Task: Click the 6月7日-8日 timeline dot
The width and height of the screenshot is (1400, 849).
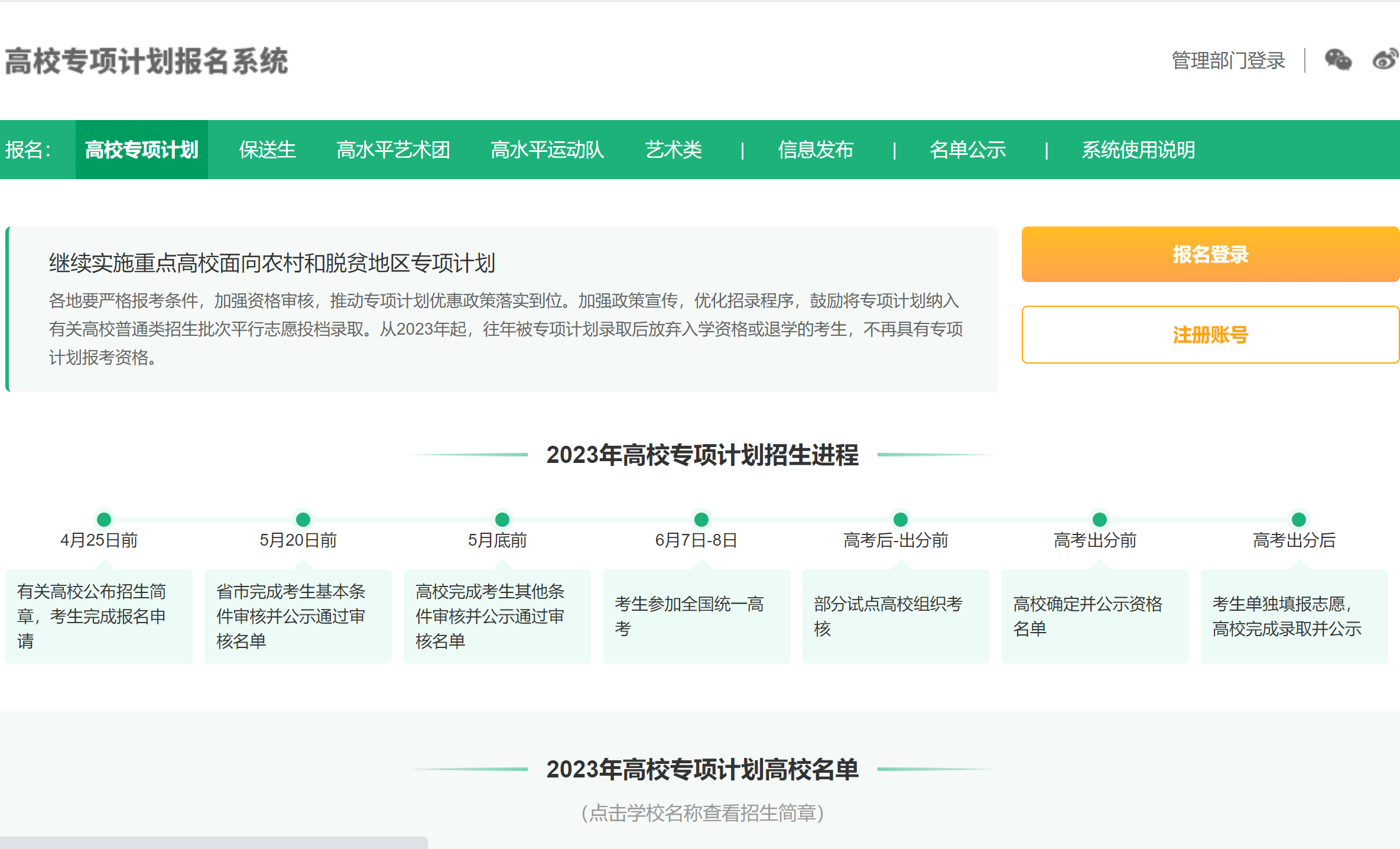Action: point(701,520)
